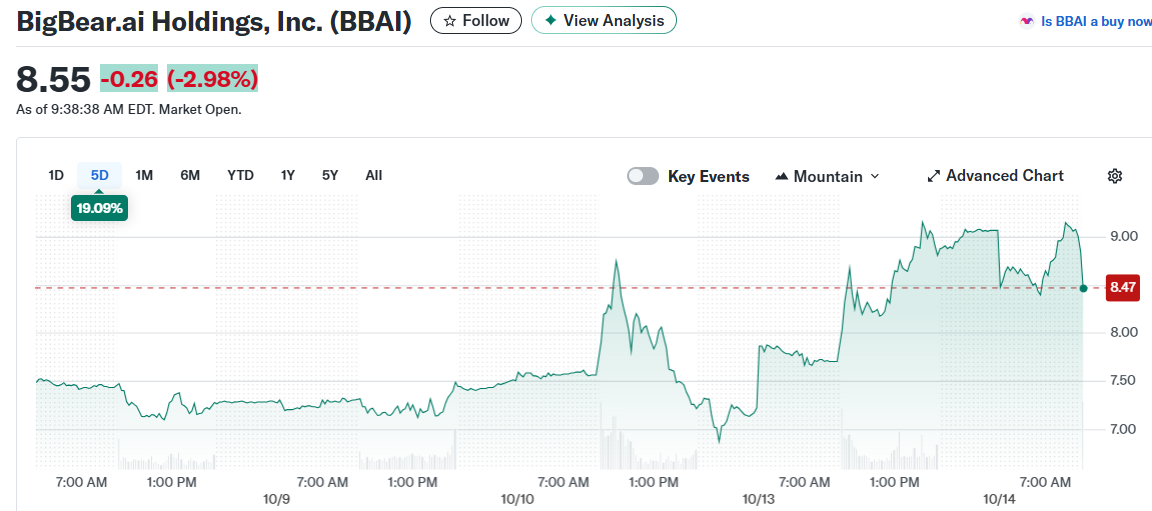1152x511 pixels.
Task: Click the sparkle icon in View Analysis
Action: (x=550, y=20)
